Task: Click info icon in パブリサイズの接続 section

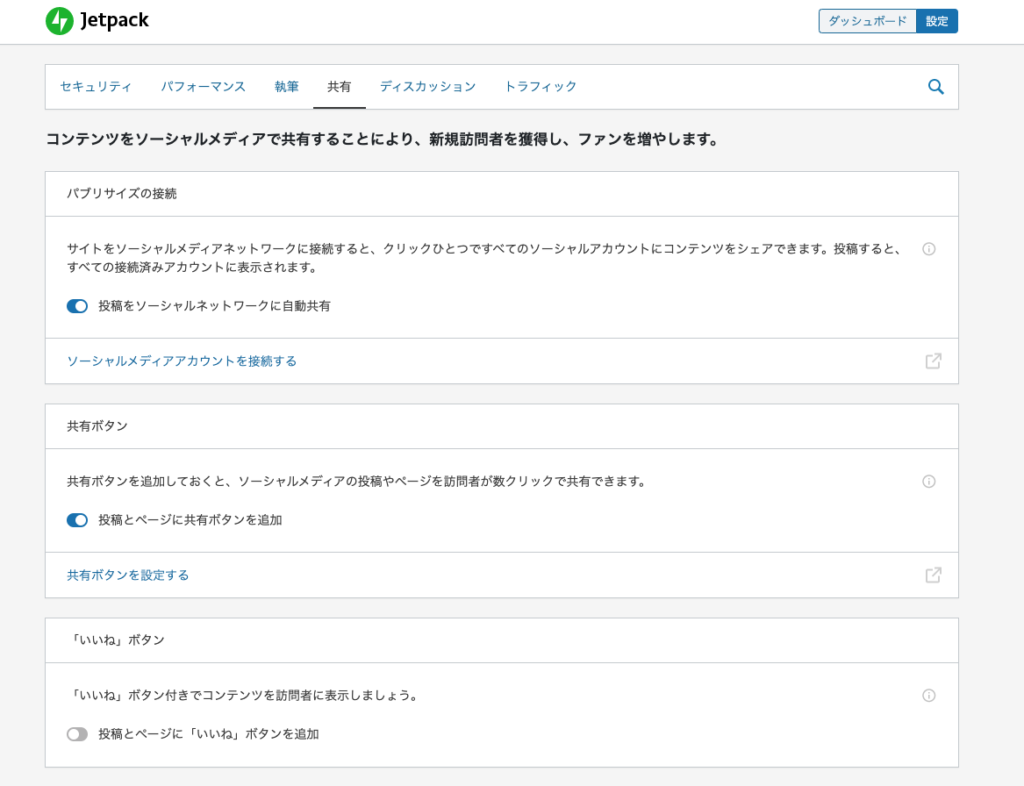Action: tap(928, 249)
